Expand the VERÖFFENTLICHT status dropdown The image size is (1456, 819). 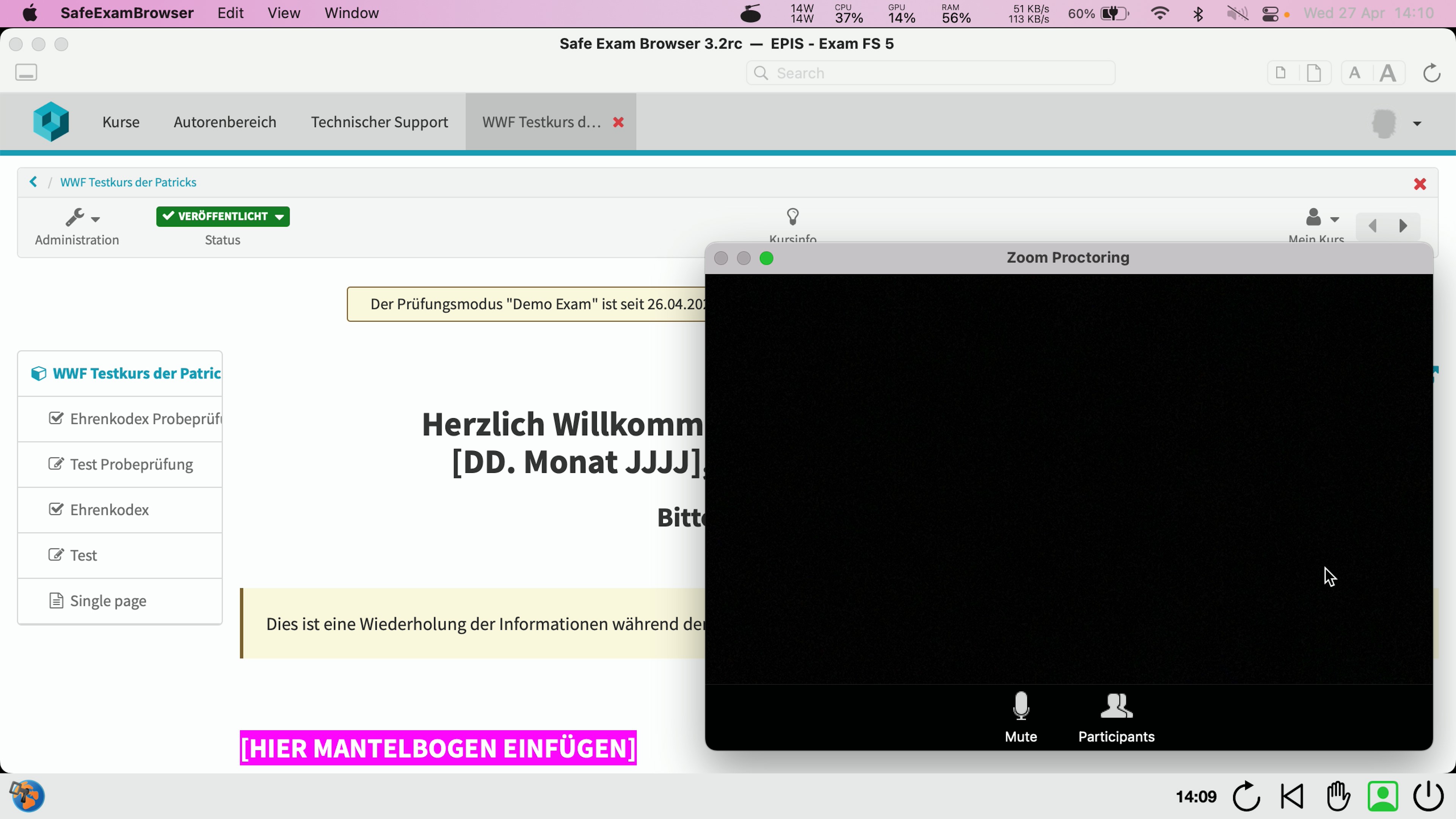click(223, 217)
